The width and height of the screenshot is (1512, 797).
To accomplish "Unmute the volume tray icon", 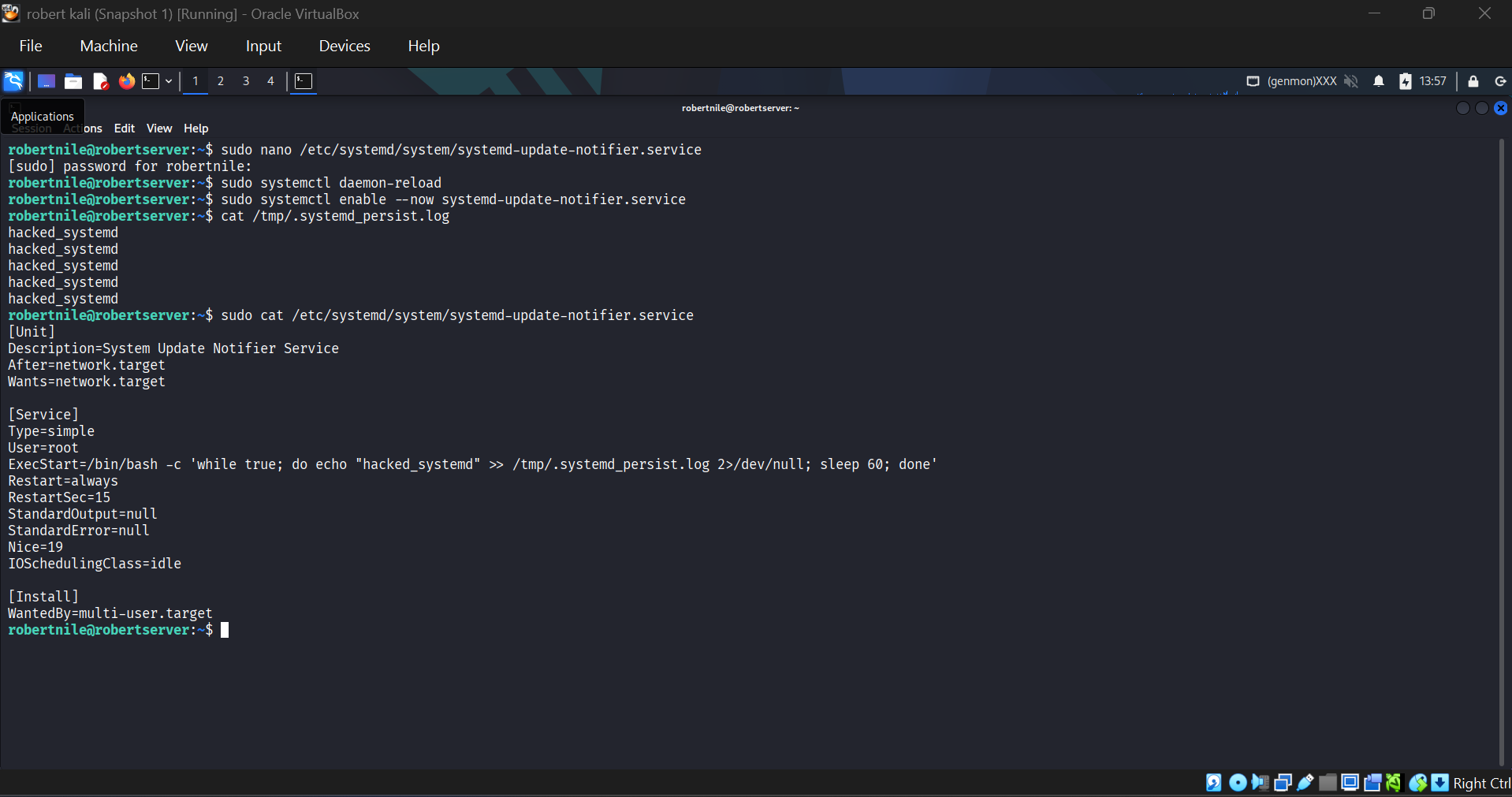I will point(1351,81).
